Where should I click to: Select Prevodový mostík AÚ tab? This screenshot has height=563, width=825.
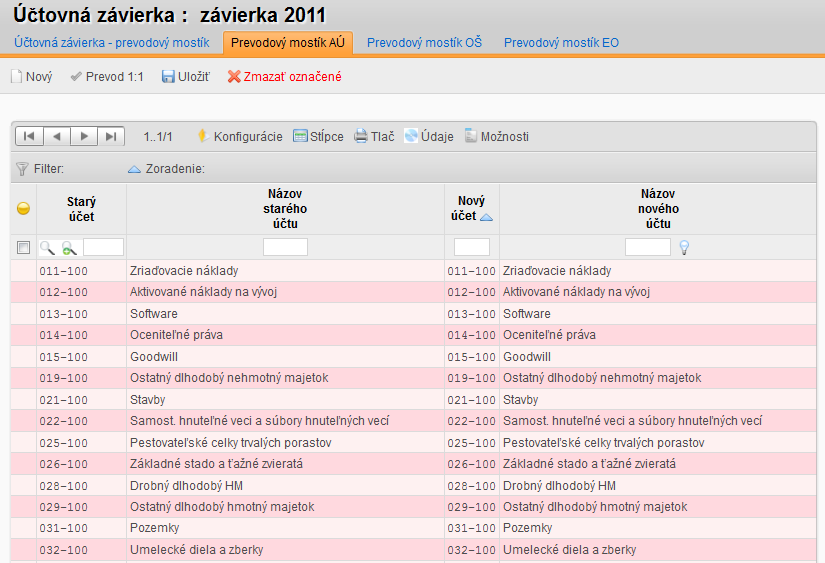click(x=288, y=43)
